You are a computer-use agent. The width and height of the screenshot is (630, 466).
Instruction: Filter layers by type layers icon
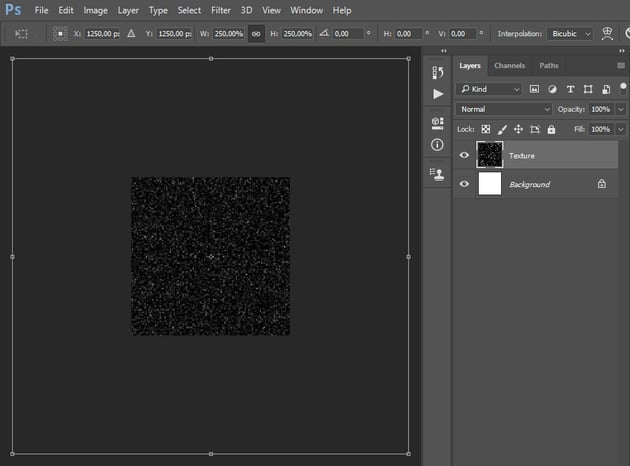pyautogui.click(x=571, y=89)
